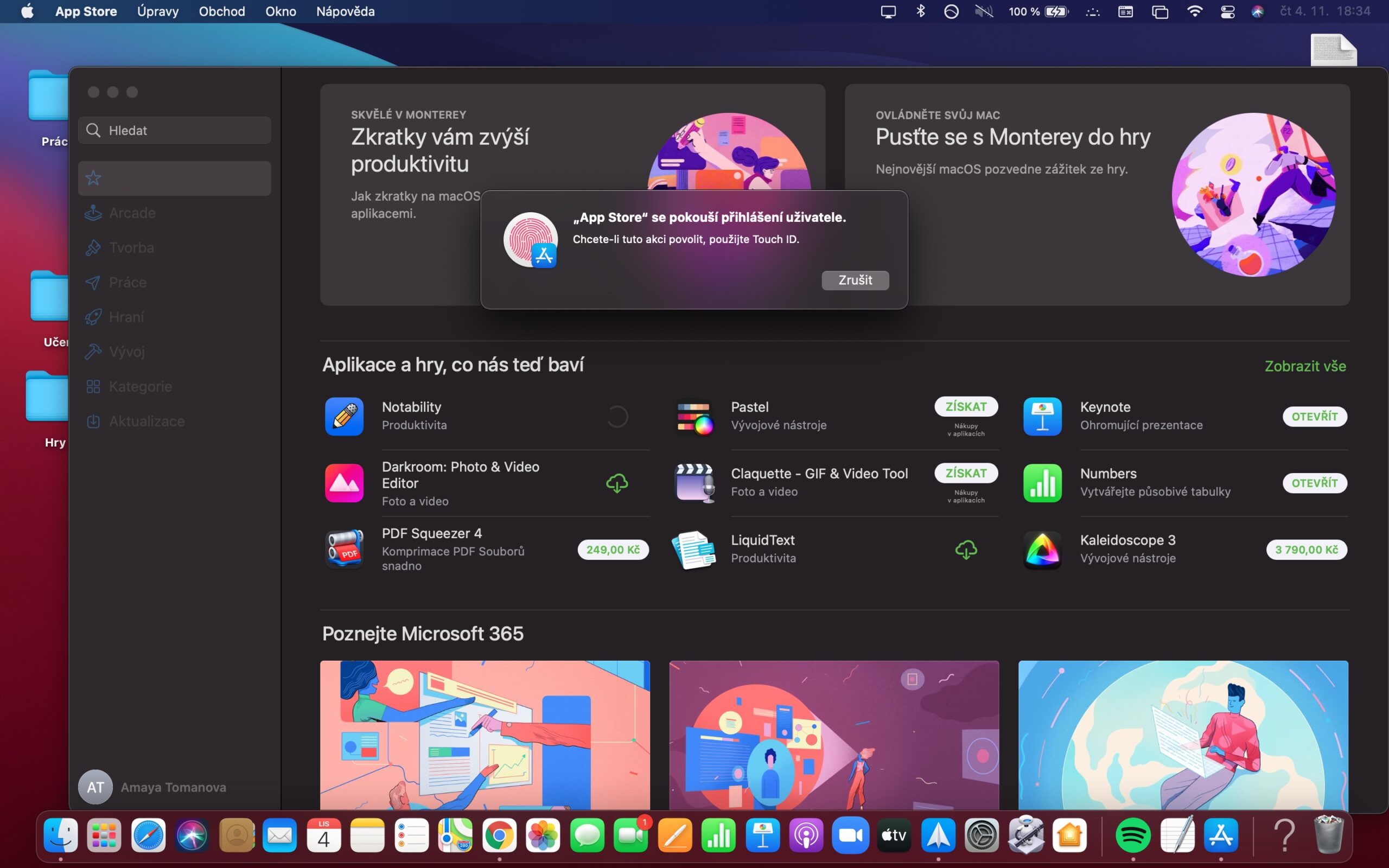Open Keynote with OTEVŘÍT button
This screenshot has width=1389, height=868.
click(1314, 416)
